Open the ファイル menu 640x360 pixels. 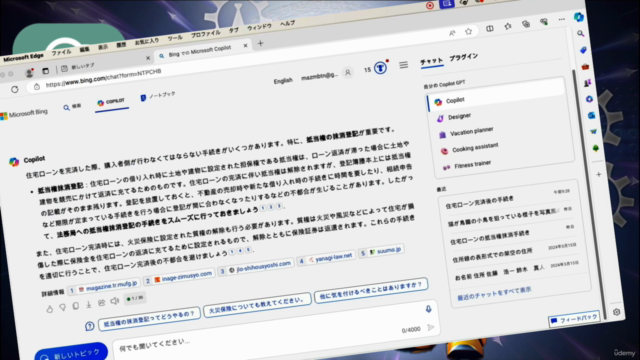[61, 52]
